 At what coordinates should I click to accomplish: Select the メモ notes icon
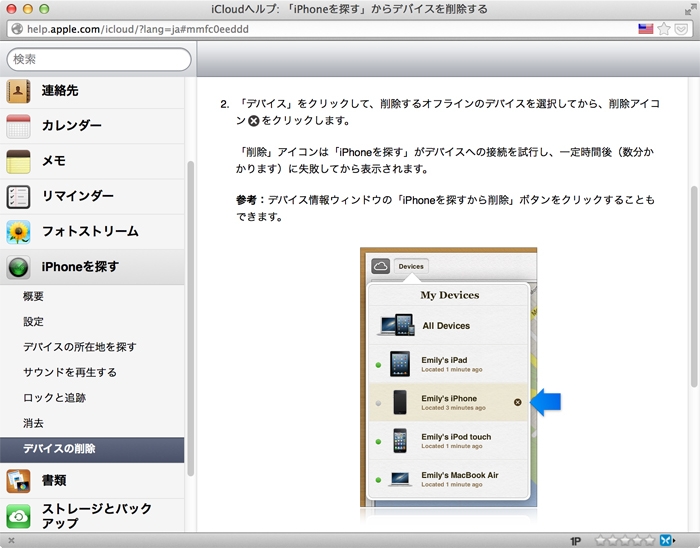(x=19, y=161)
